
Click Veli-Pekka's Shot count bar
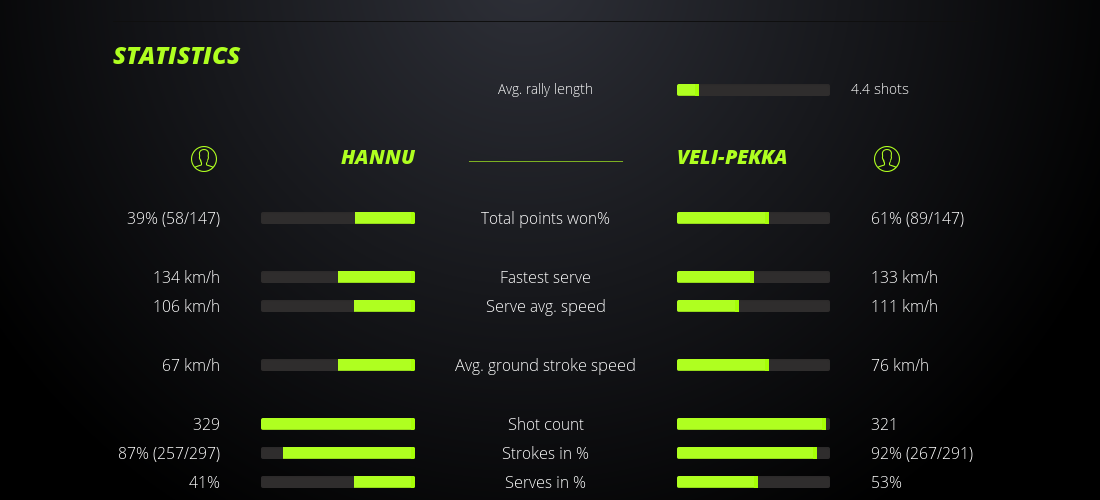[753, 424]
